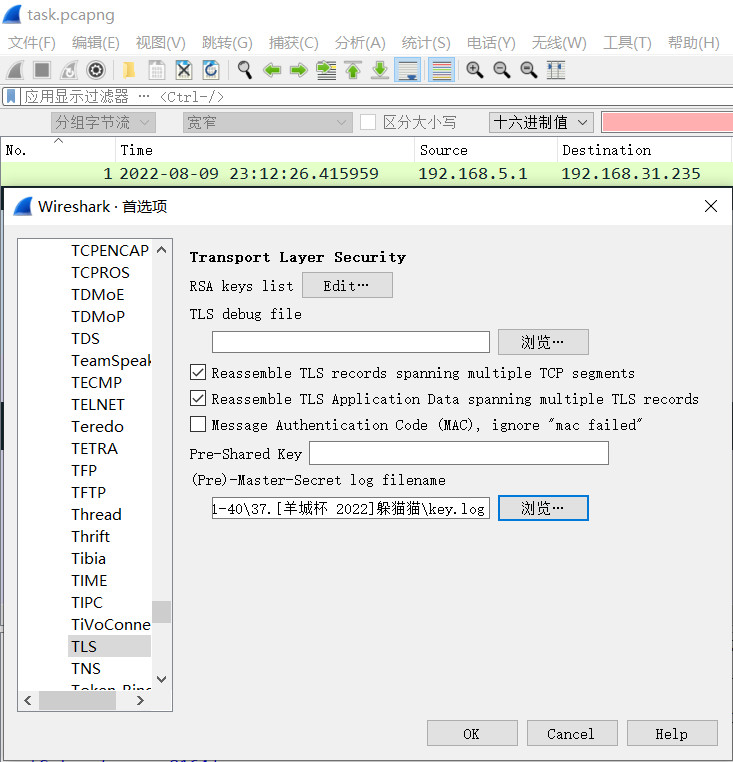This screenshot has height=762, width=733.
Task: Toggle packet colorize rules icon
Action: pos(441,70)
